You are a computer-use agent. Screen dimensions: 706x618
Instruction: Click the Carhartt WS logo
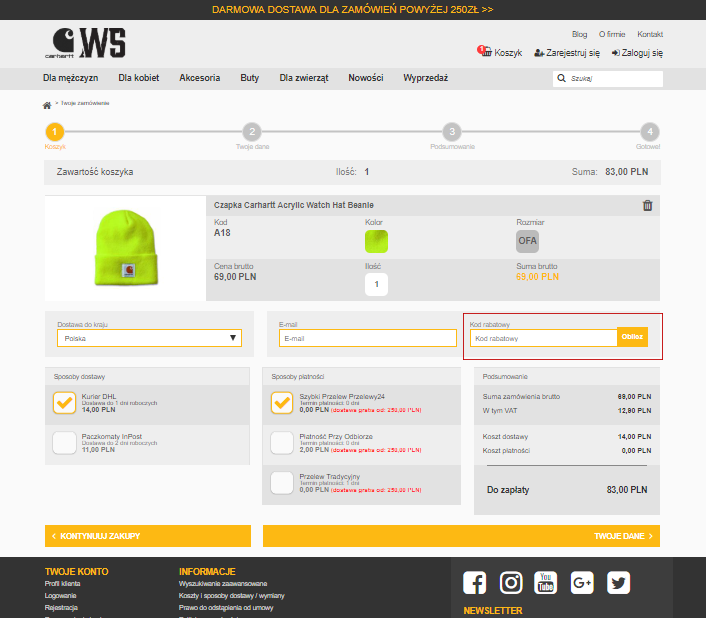[x=85, y=43]
